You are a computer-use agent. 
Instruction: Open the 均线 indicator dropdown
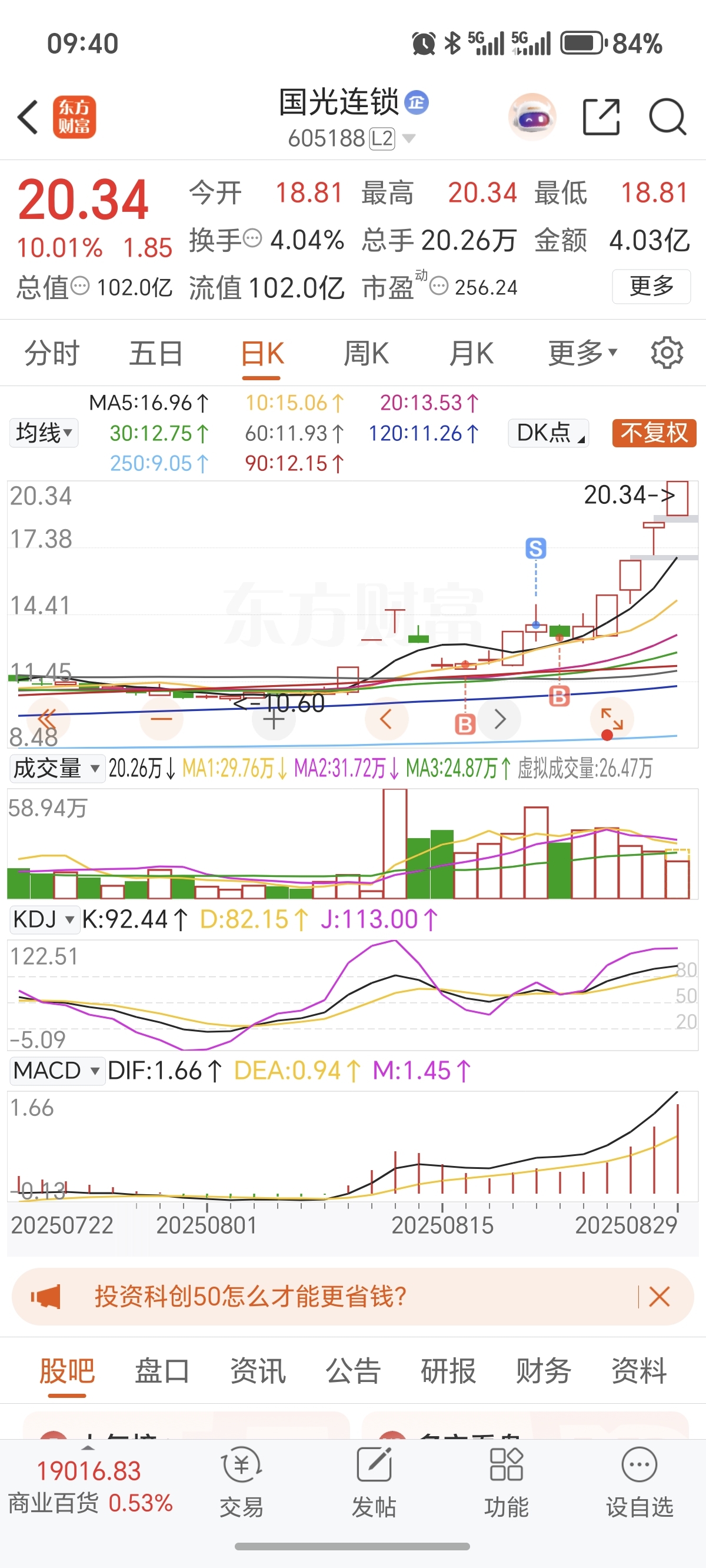click(44, 433)
